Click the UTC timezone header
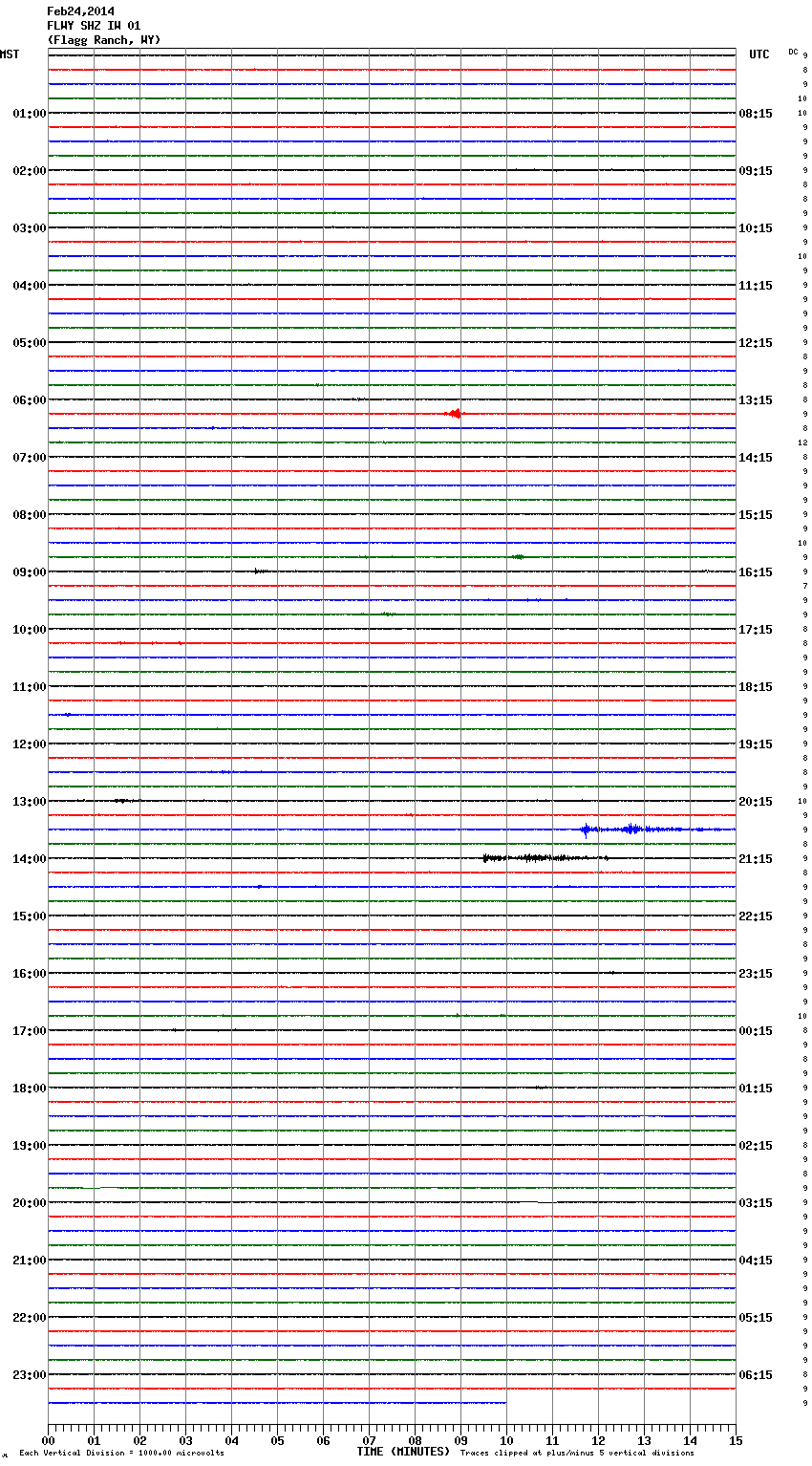Screen dimensions: 812x1466 (x=759, y=54)
